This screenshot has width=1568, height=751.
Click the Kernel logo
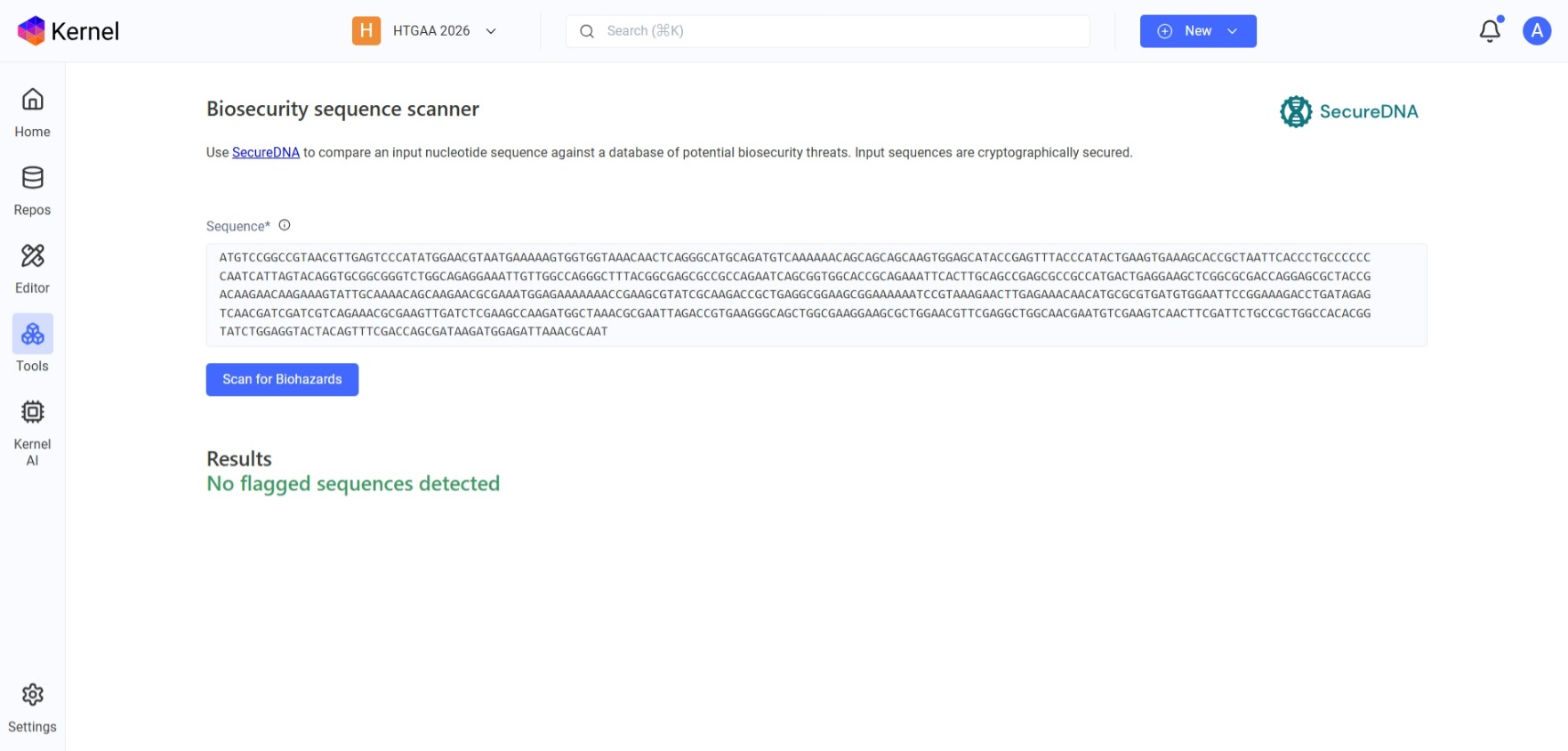[x=68, y=31]
